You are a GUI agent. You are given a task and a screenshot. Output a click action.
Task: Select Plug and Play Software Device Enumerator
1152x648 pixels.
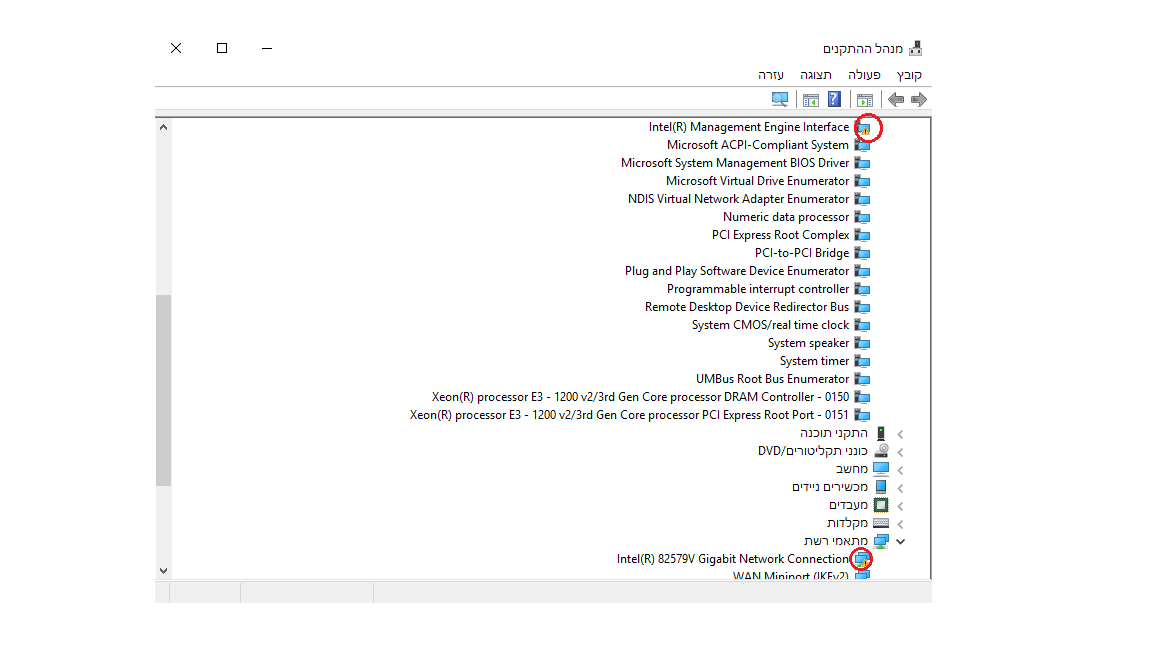pyautogui.click(x=737, y=271)
